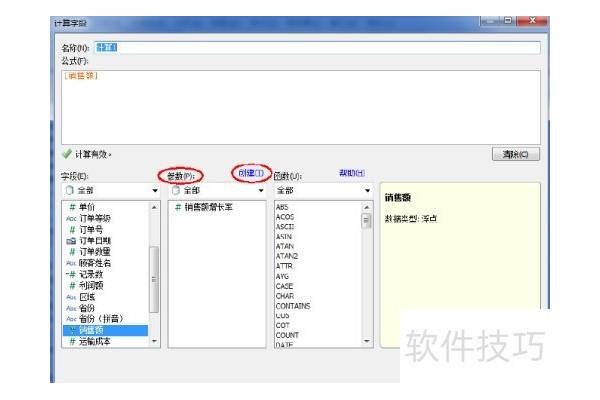The image size is (600, 400).
Task: Select the ACOS function
Action: pos(285,217)
